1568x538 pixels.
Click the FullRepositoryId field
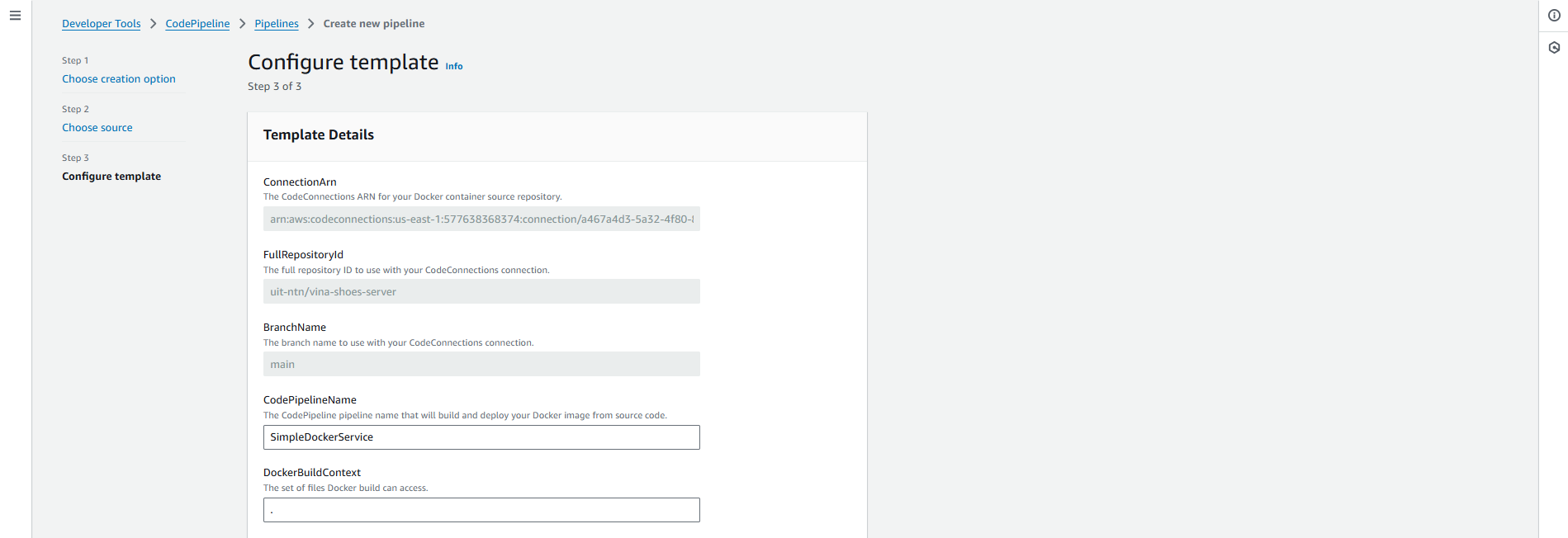point(481,291)
